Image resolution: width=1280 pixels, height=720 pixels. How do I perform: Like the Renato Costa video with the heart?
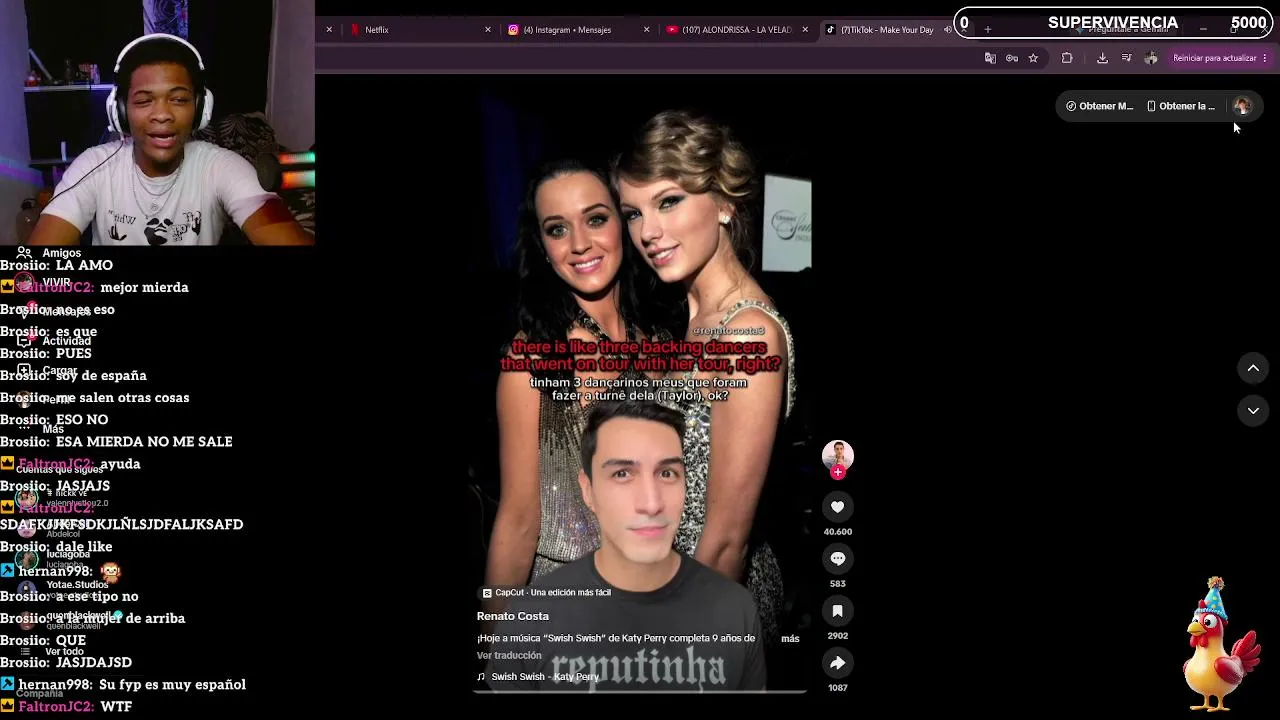coord(838,507)
